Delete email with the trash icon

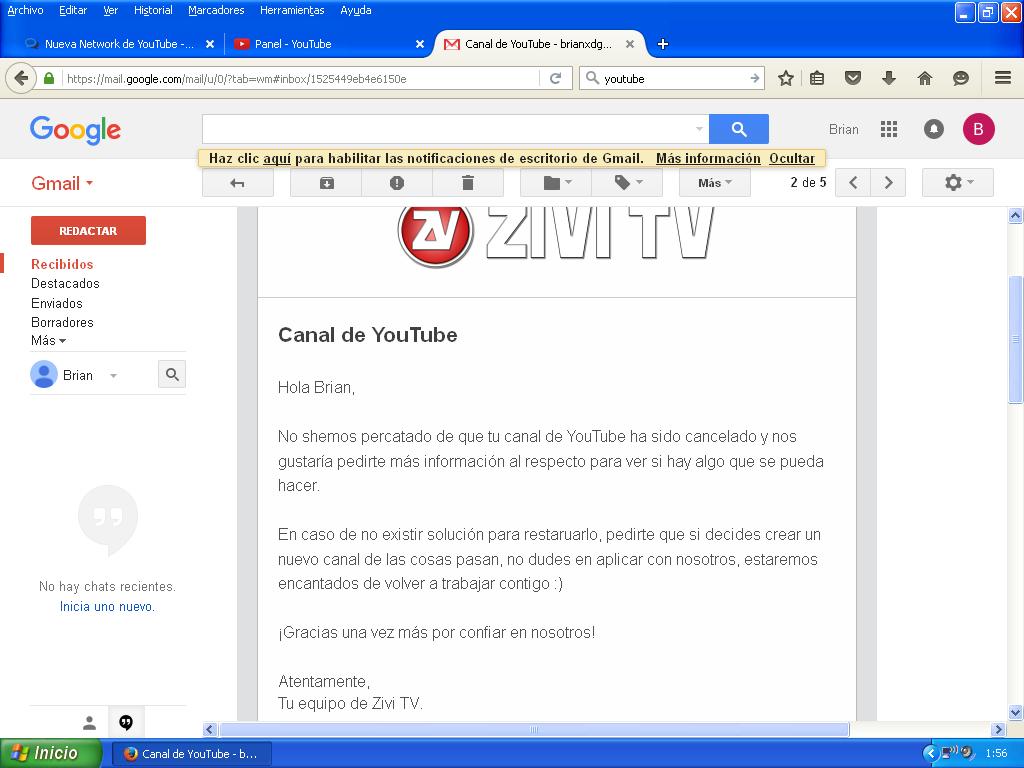point(467,183)
